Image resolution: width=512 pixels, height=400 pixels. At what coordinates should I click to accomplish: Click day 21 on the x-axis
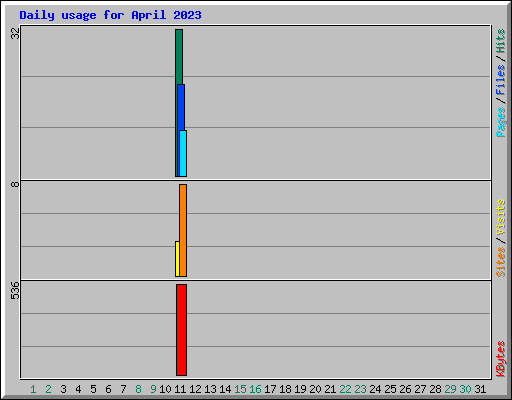(330, 389)
